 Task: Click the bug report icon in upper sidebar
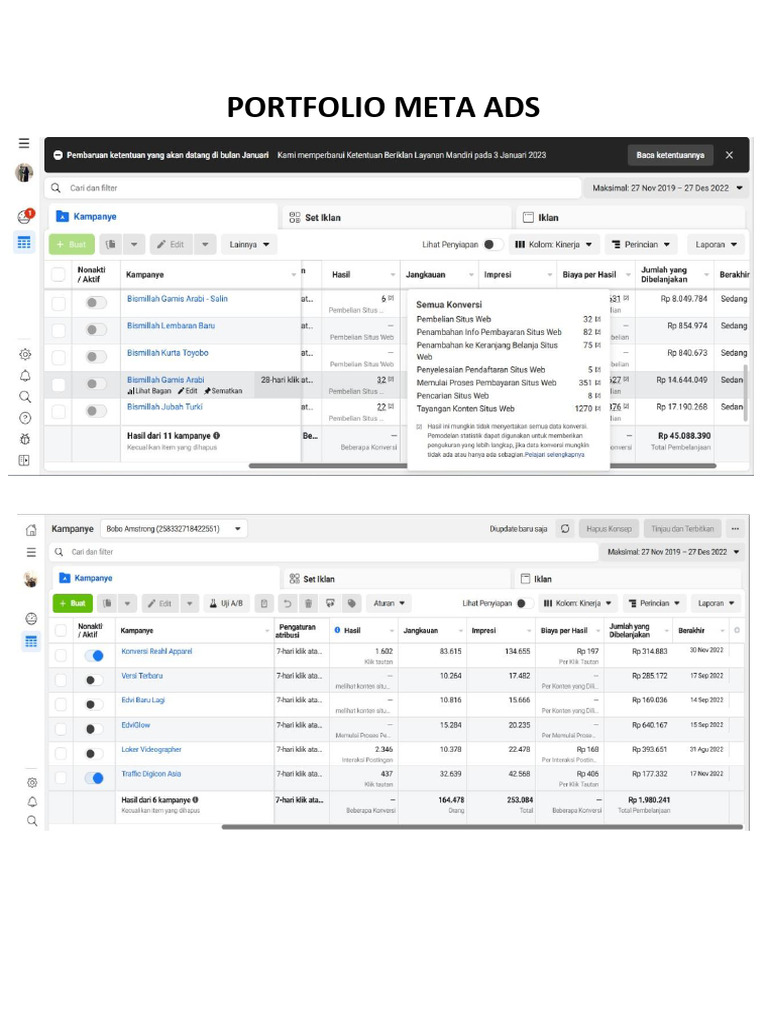click(25, 439)
